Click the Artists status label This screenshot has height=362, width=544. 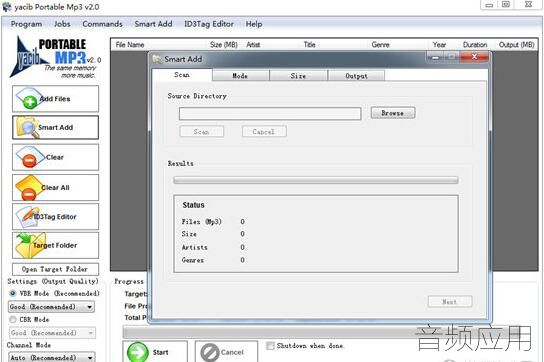click(195, 247)
